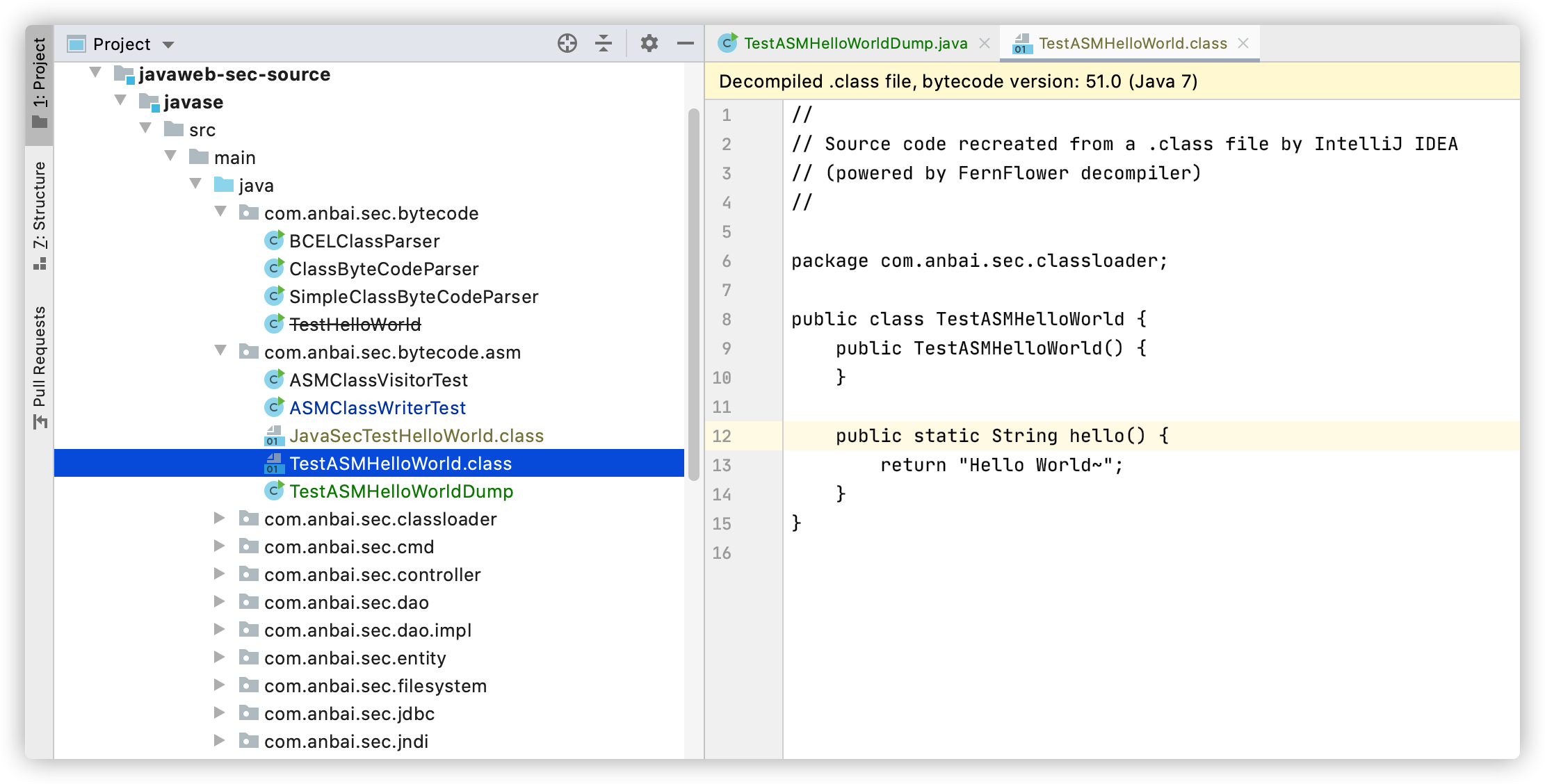
Task: Click the JavaSecTestHelloWorld.class file icon
Action: pyautogui.click(x=274, y=436)
